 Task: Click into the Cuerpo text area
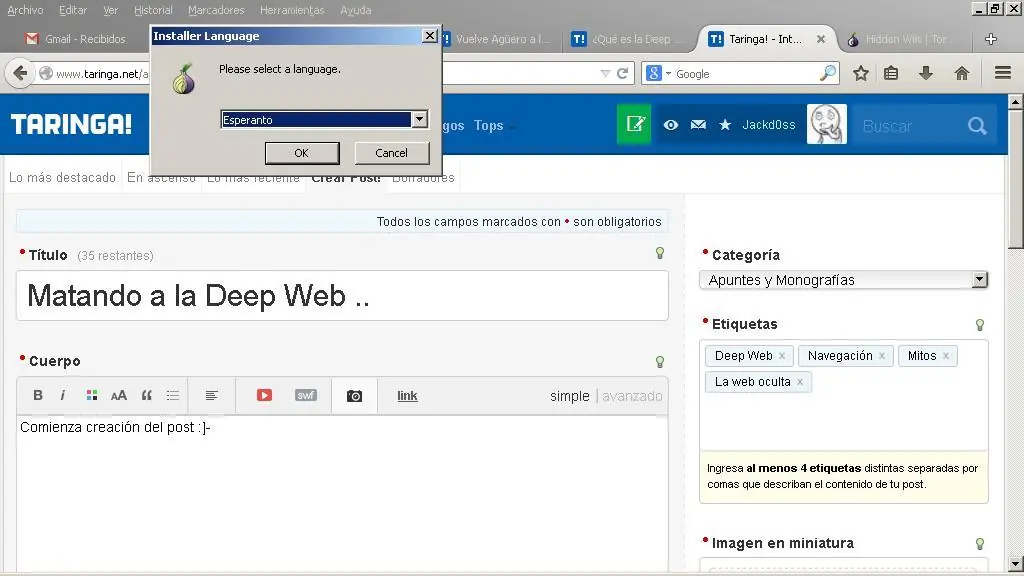click(342, 496)
